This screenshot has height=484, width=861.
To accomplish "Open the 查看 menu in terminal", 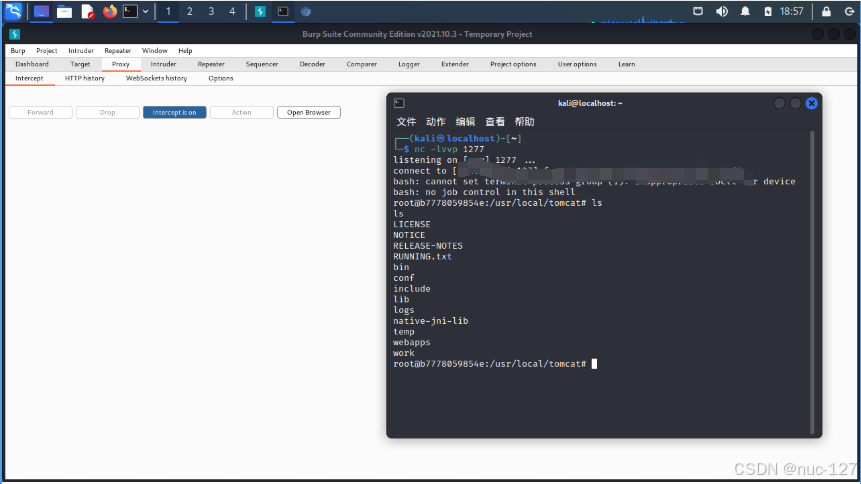I will (495, 122).
